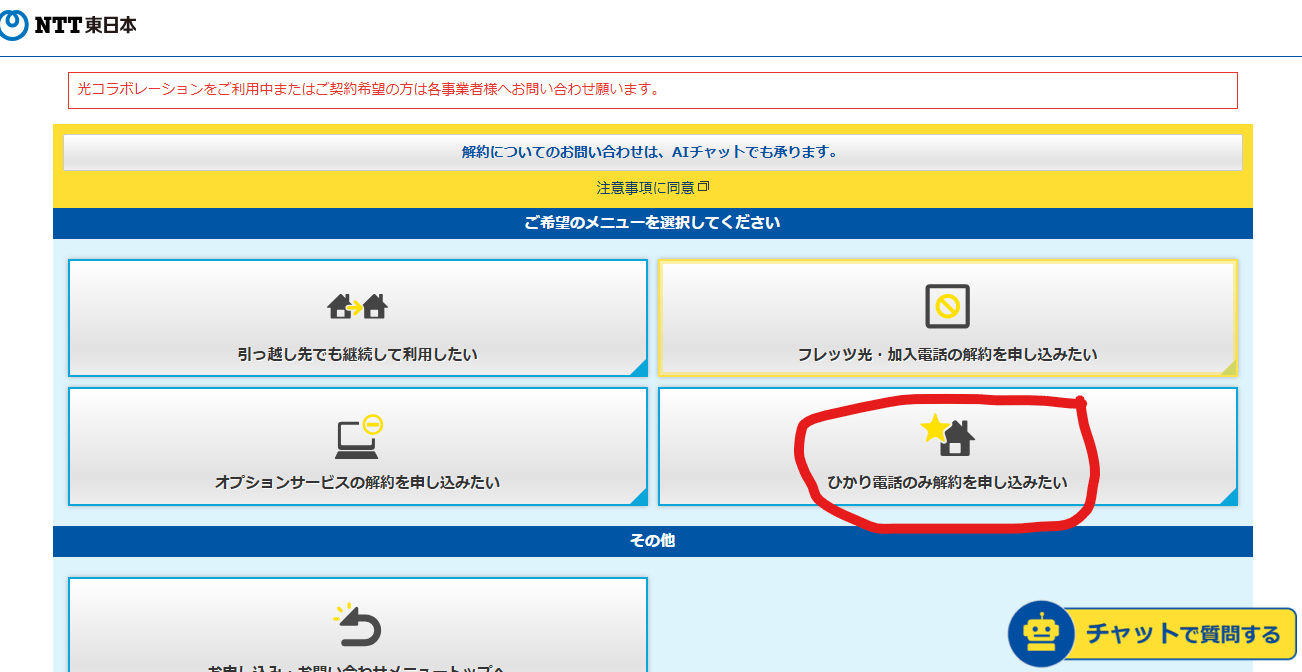Click the NTT東日本 logo text
This screenshot has height=672, width=1302.
(85, 25)
